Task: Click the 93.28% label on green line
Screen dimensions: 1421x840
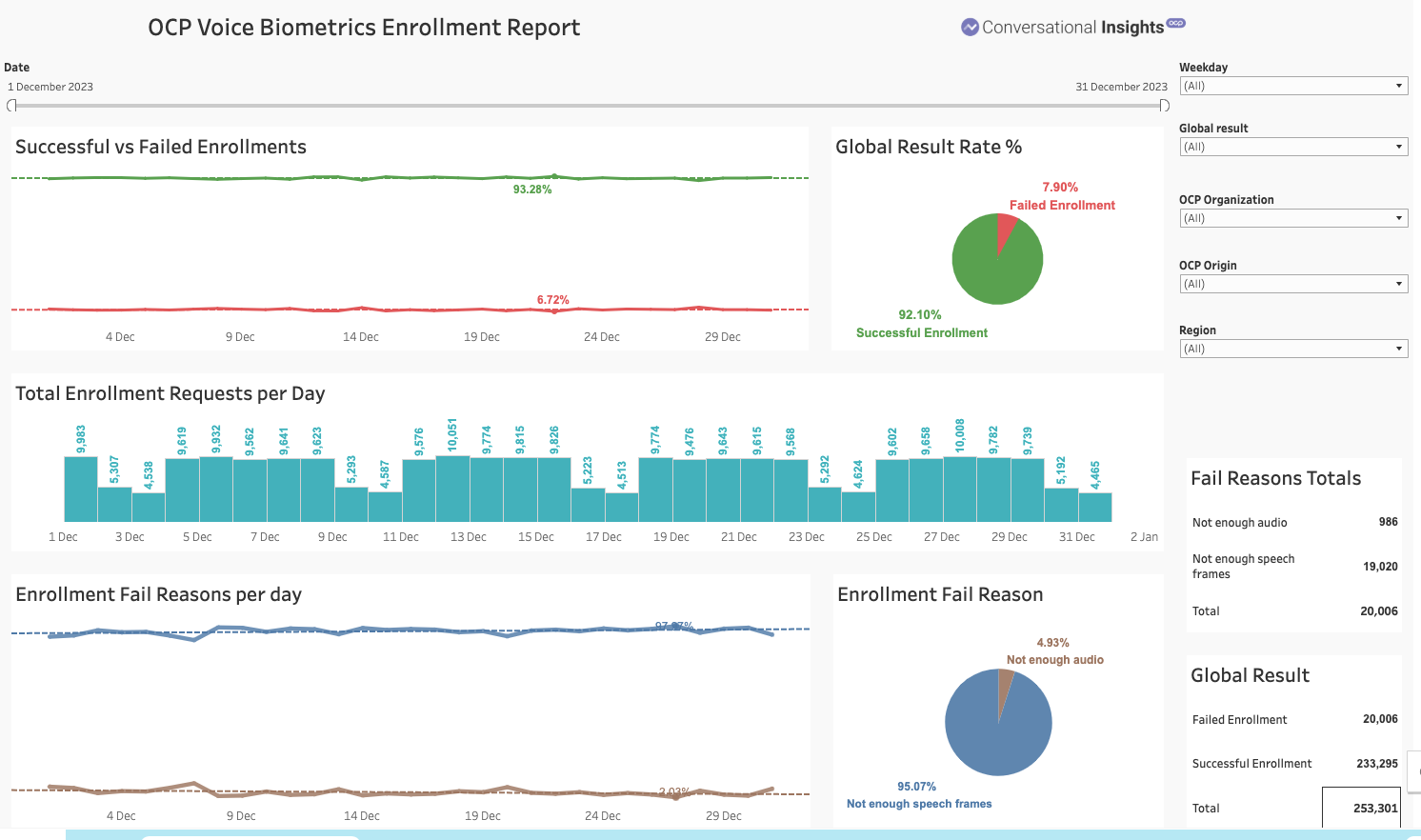Action: coord(532,190)
